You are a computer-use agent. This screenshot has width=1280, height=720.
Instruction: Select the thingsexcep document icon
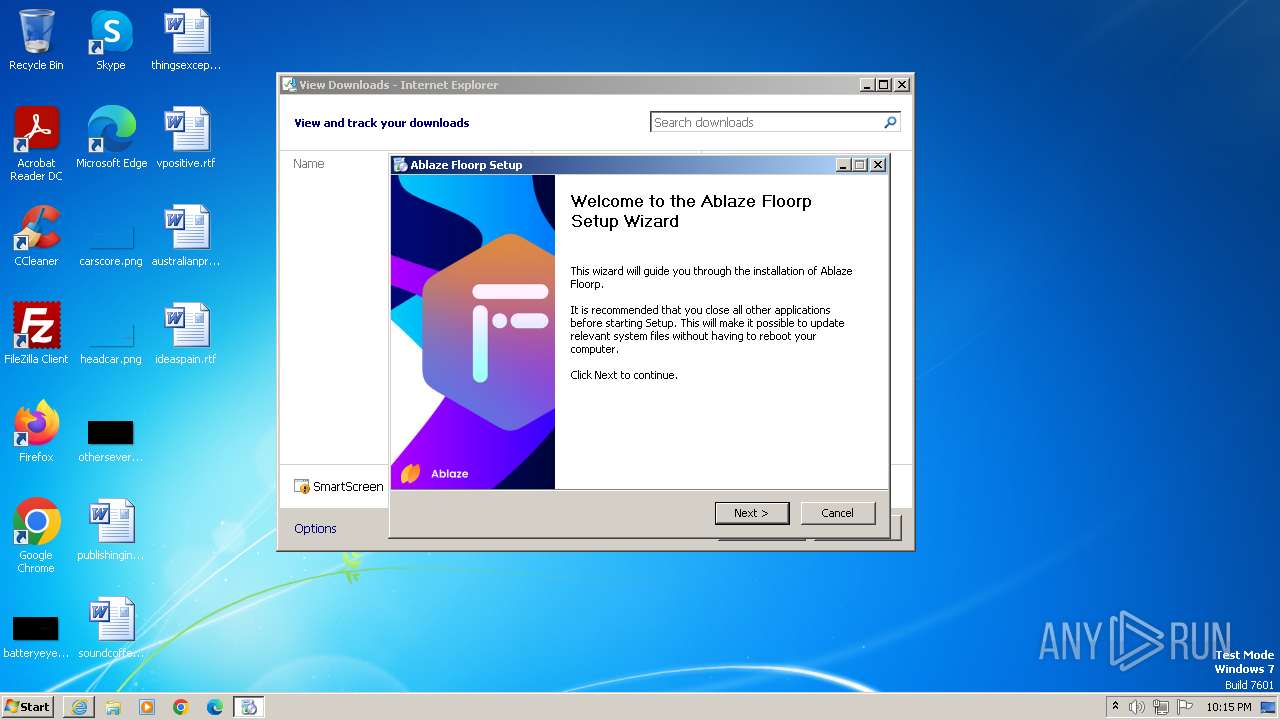tap(186, 40)
